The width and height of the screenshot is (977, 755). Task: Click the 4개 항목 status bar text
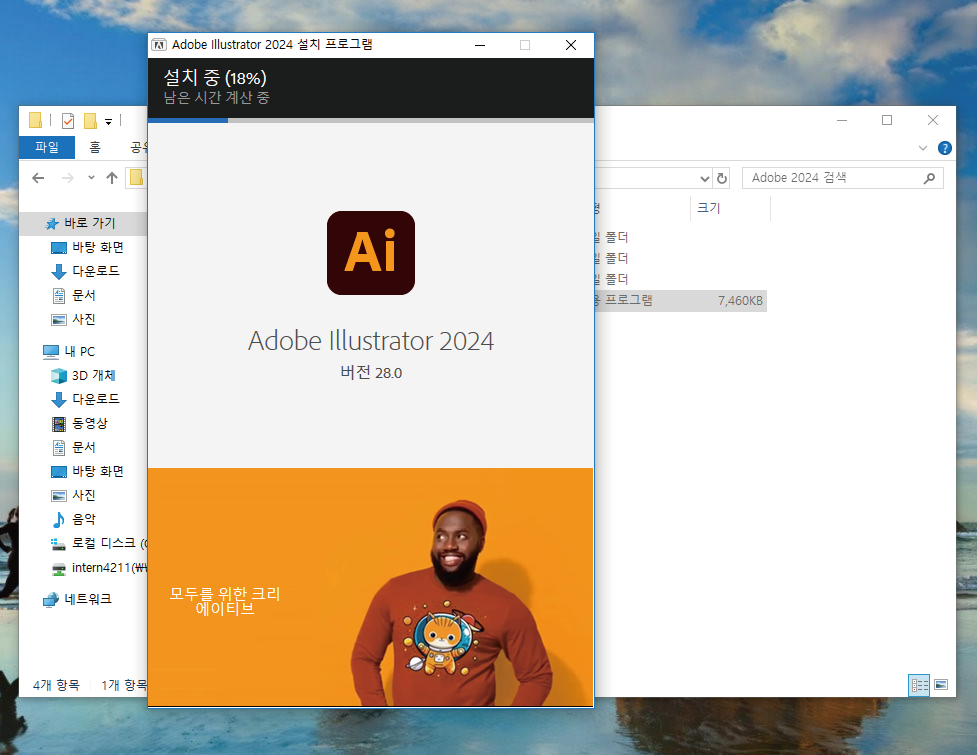(x=56, y=685)
